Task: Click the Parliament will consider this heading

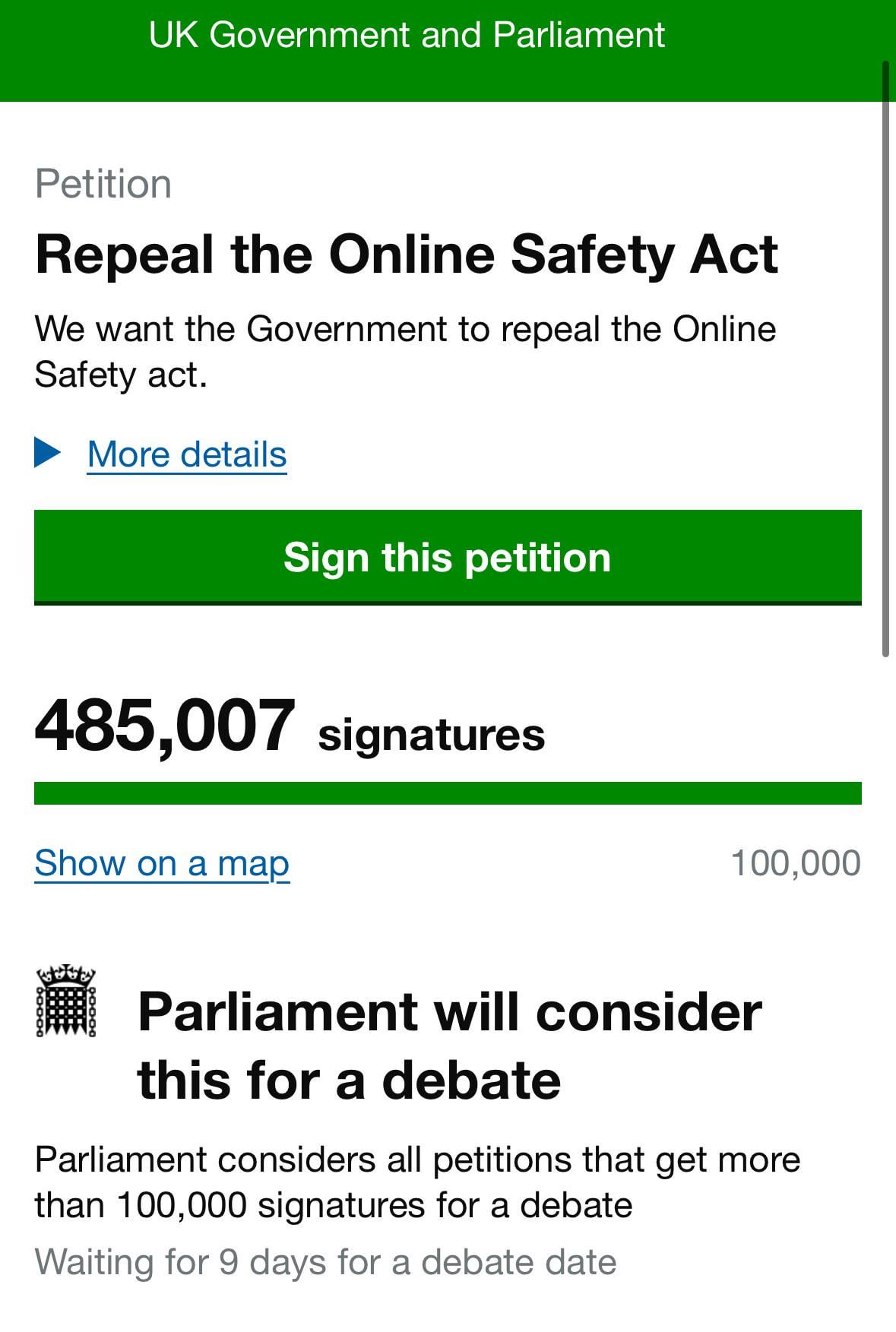Action: click(448, 1046)
